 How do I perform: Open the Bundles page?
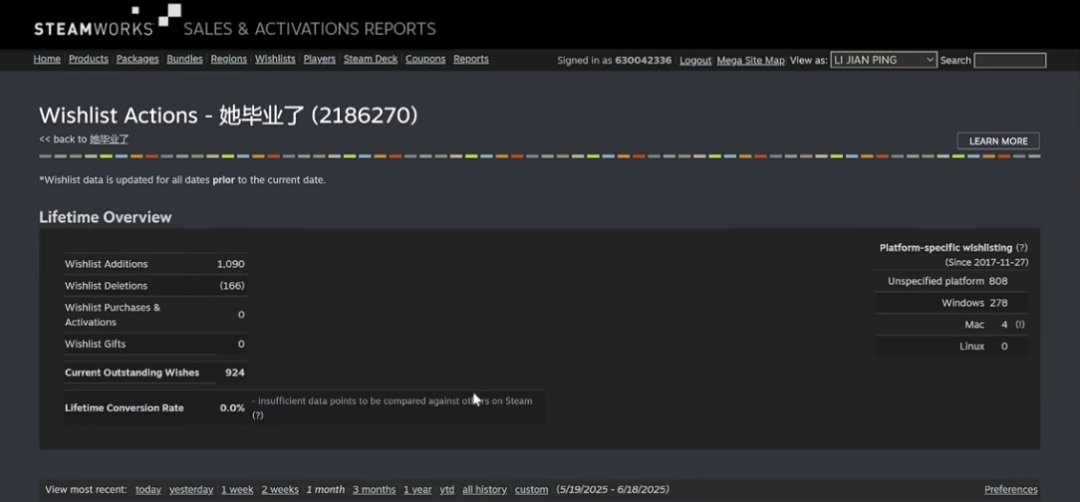(185, 59)
